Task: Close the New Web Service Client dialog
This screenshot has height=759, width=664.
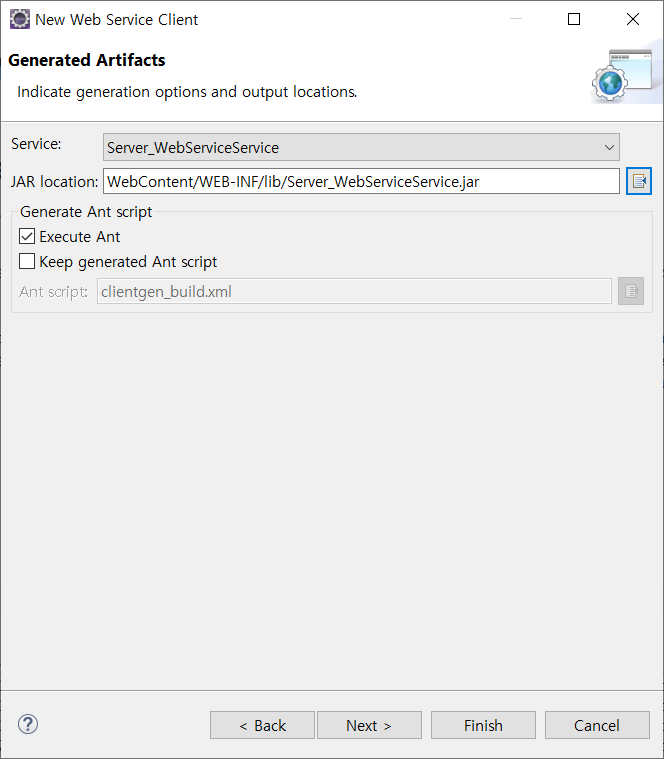Action: tap(633, 19)
